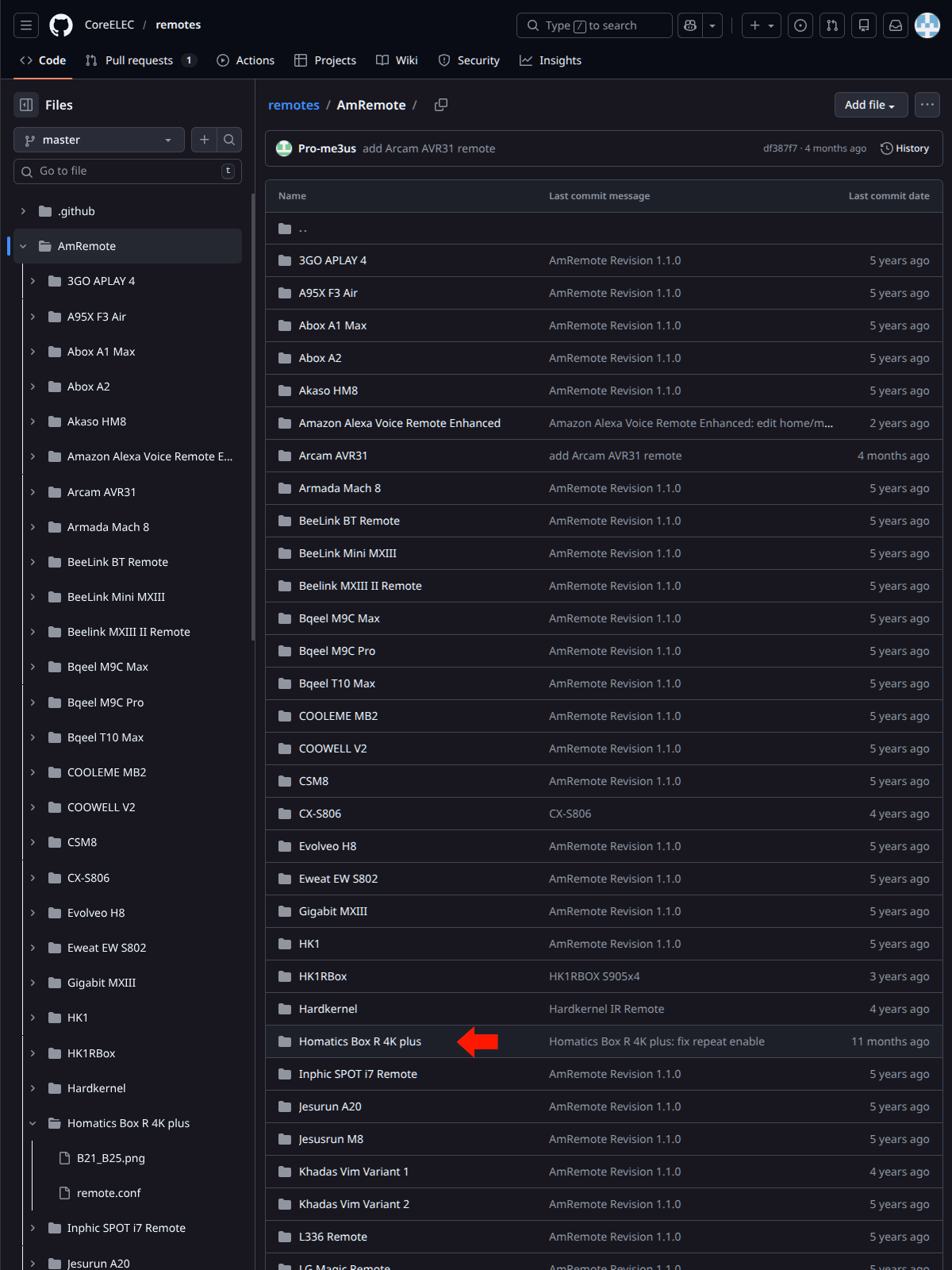
Task: Collapse the AmRemote folder in tree
Action: point(23,246)
